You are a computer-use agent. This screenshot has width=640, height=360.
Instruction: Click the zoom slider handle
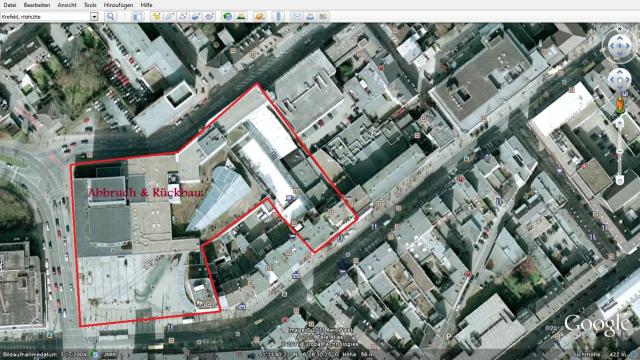(x=620, y=151)
